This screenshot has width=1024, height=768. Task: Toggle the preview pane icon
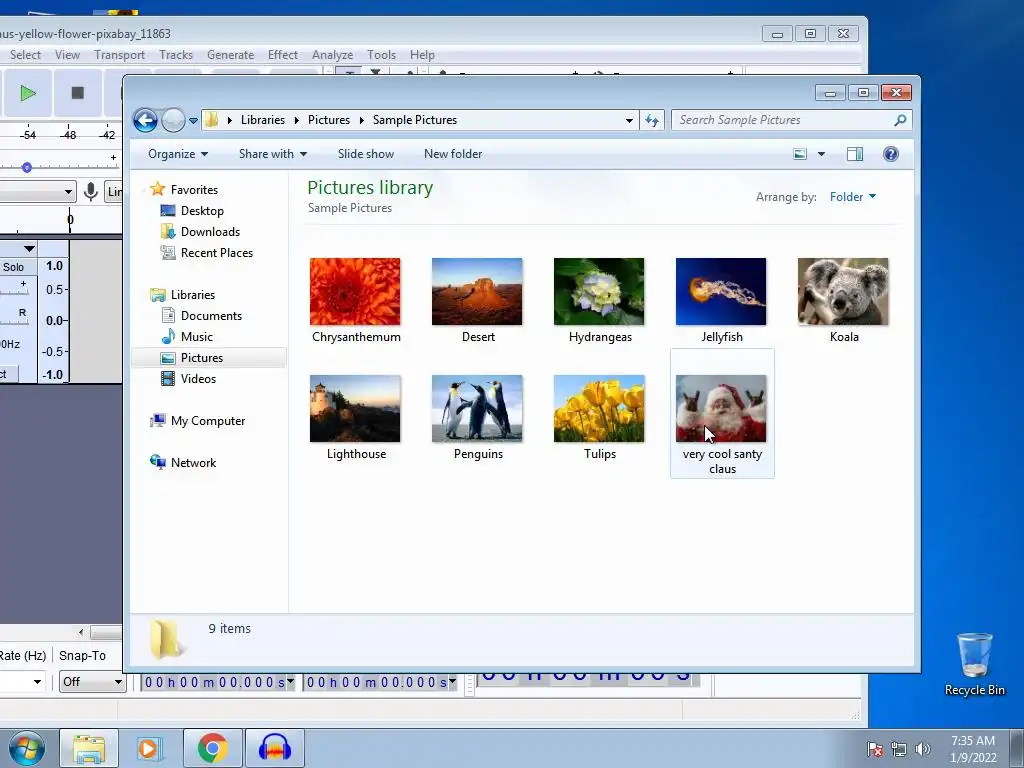coord(855,154)
